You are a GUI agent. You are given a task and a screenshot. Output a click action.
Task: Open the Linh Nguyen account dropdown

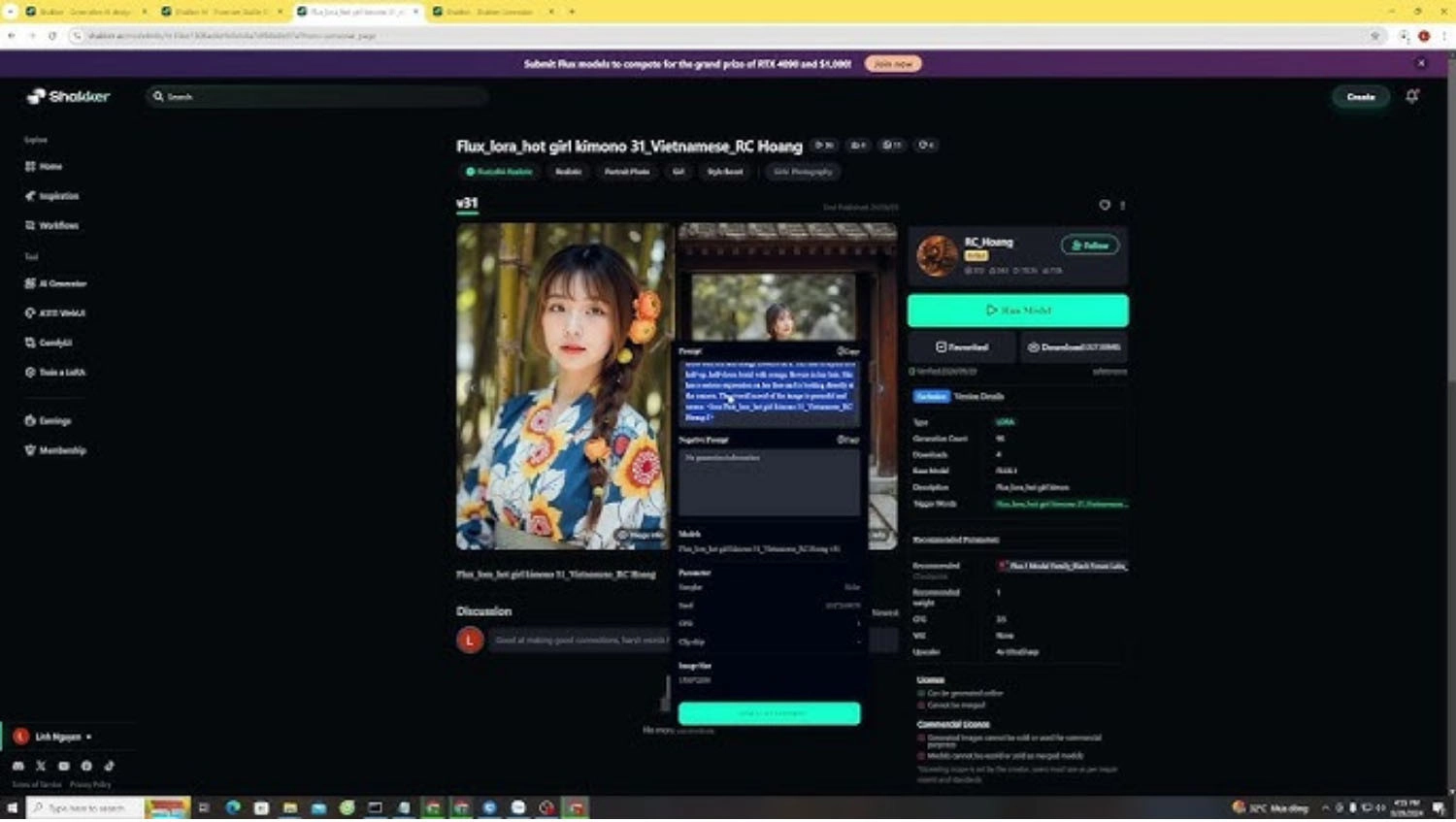pos(52,737)
